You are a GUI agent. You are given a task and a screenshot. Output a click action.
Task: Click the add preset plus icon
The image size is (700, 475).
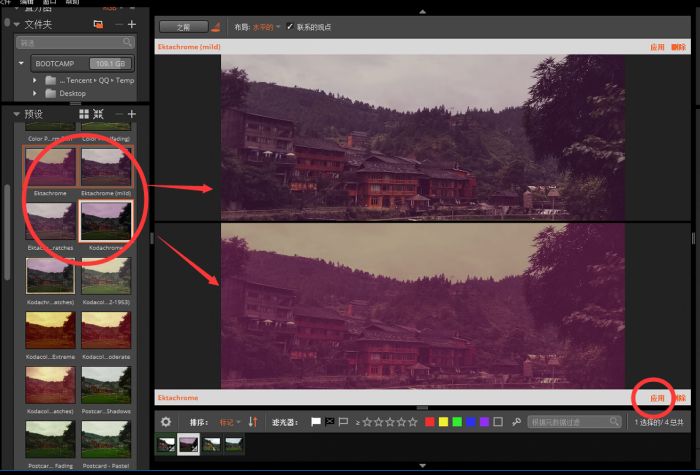[132, 114]
